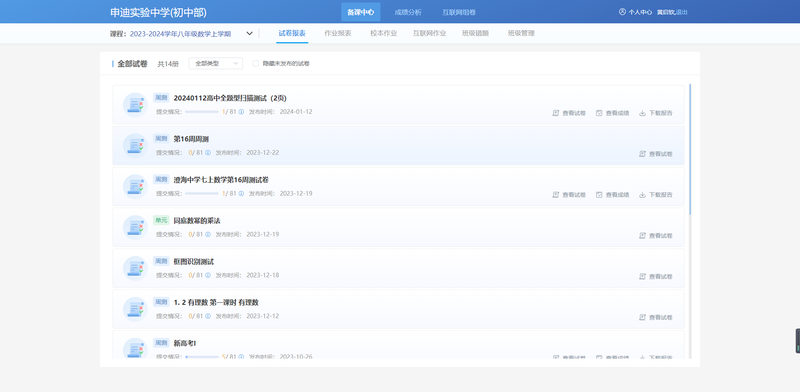Open the 全部类型 type filter dropdown
Screen dimensions: 800x392
216,63
